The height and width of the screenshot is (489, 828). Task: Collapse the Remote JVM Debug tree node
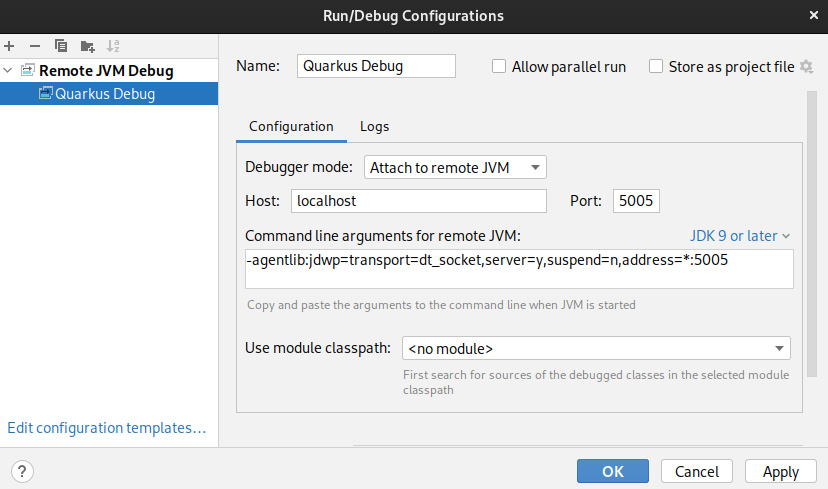click(8, 70)
